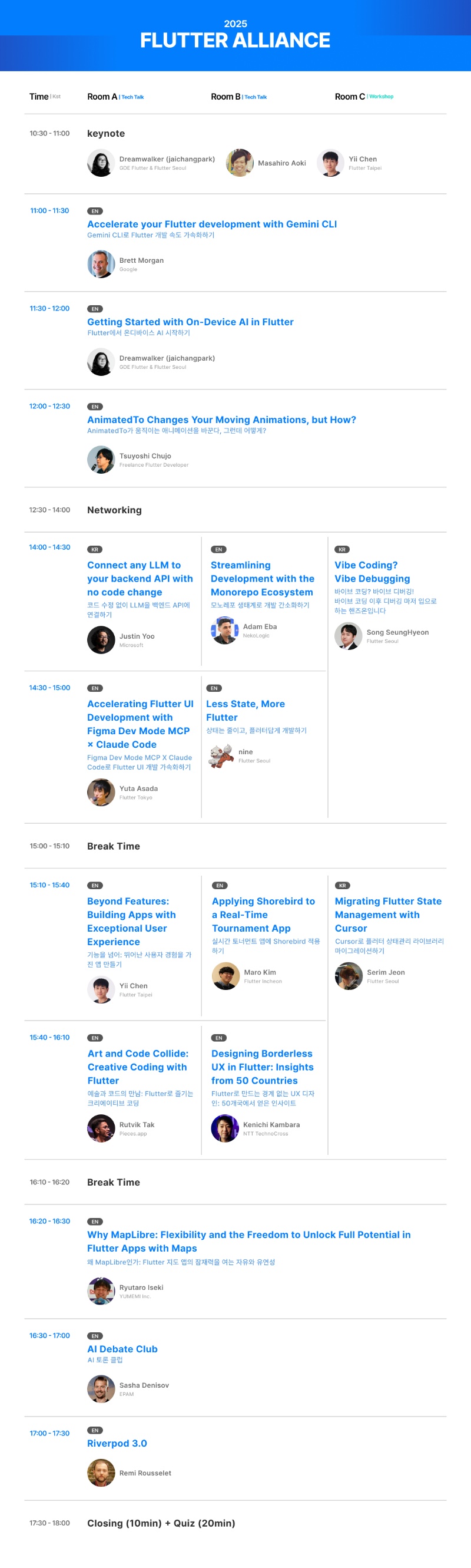The image size is (471, 1568).
Task: Open the Less State, More Flutter talk
Action: [246, 711]
